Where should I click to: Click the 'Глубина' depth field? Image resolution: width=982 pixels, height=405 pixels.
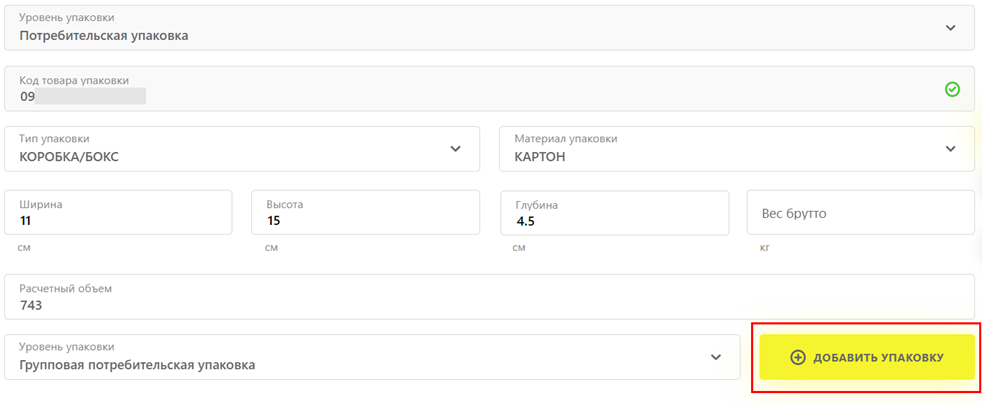tap(614, 213)
